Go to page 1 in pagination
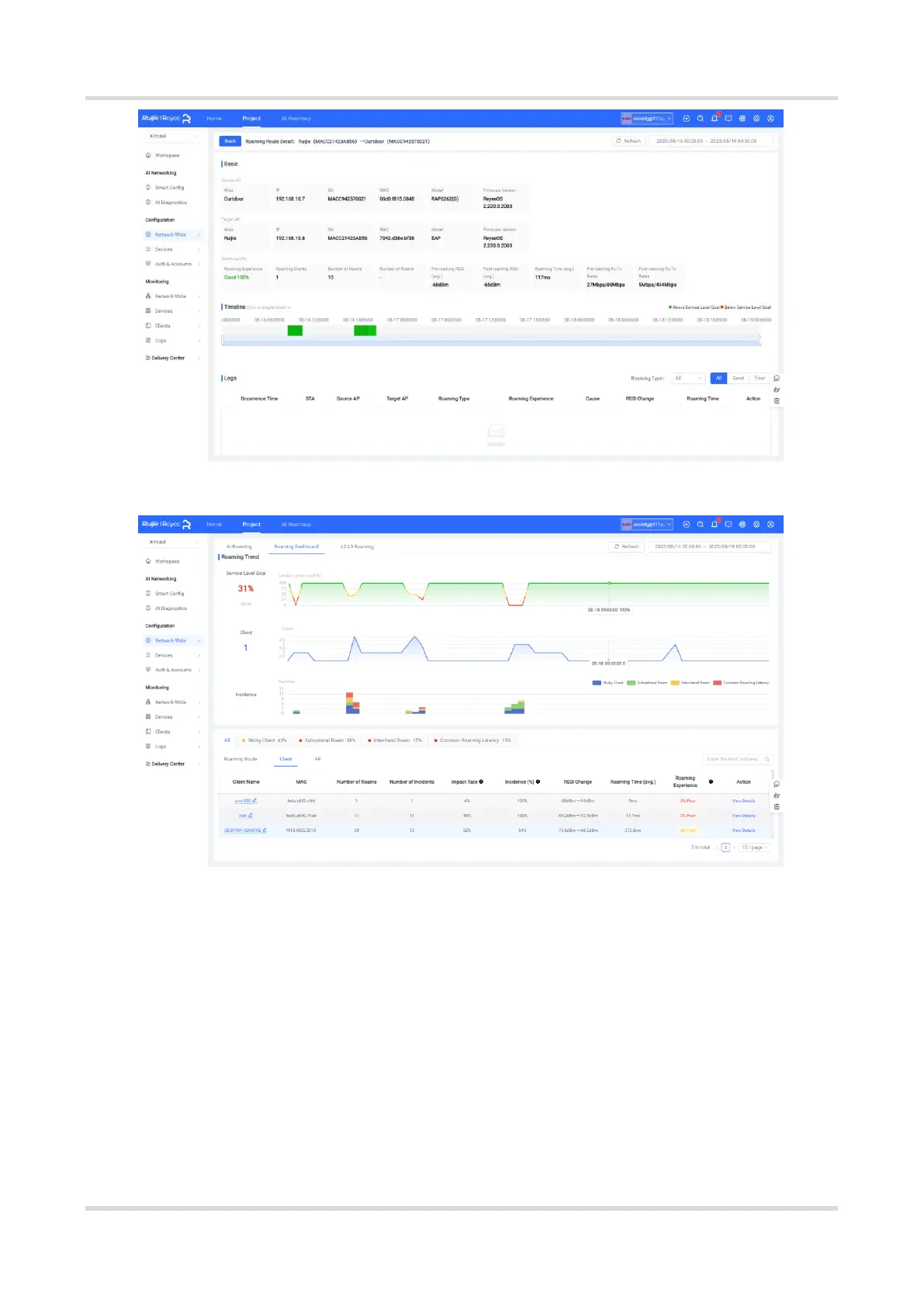This screenshot has width=924, height=1307. click(725, 848)
